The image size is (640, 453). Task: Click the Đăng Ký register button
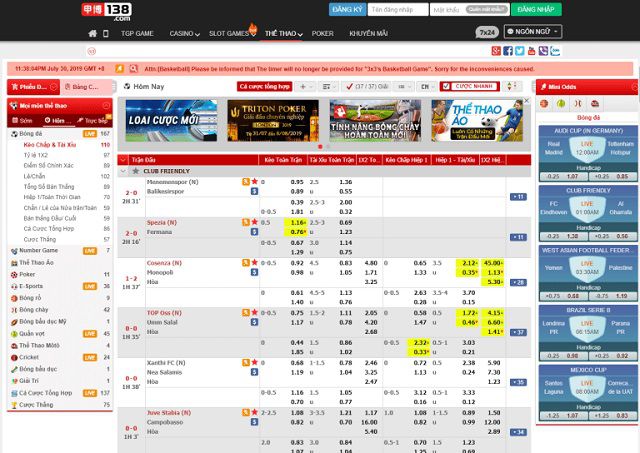(x=347, y=9)
